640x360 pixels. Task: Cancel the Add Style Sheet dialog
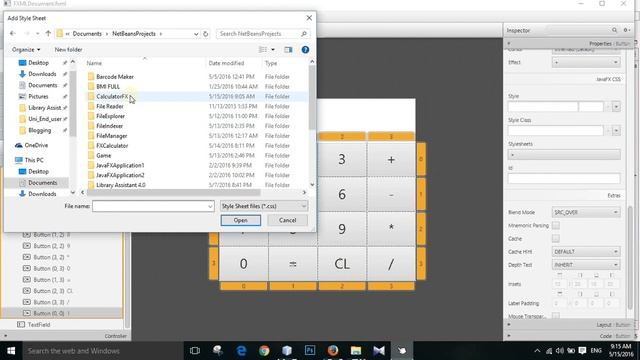pos(287,220)
